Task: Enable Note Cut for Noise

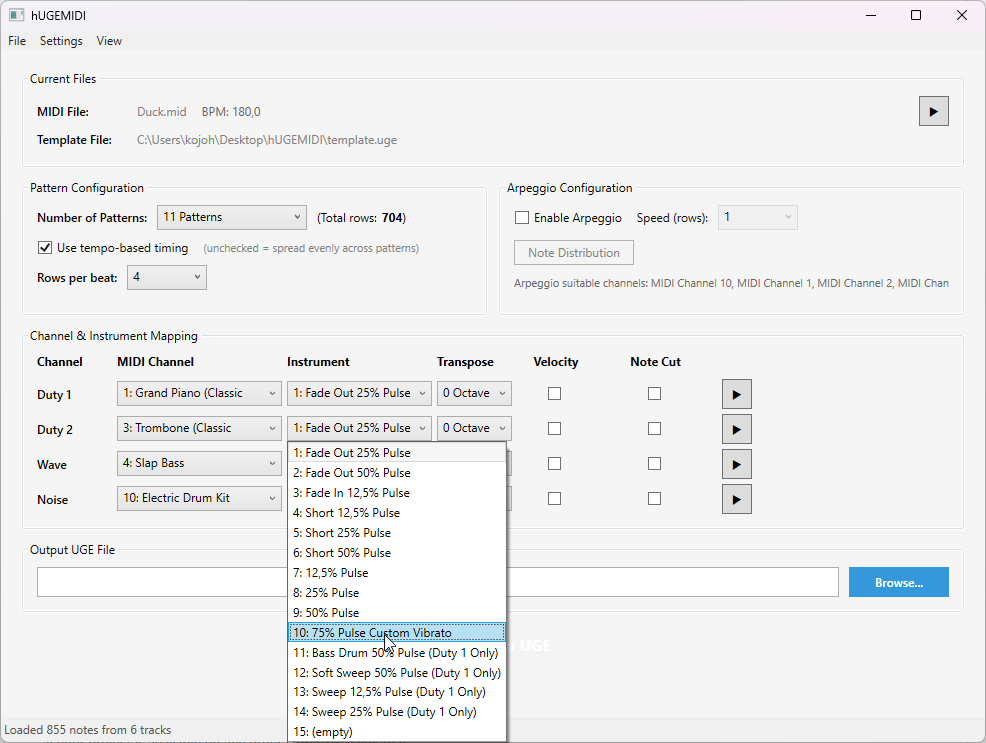Action: [x=655, y=498]
